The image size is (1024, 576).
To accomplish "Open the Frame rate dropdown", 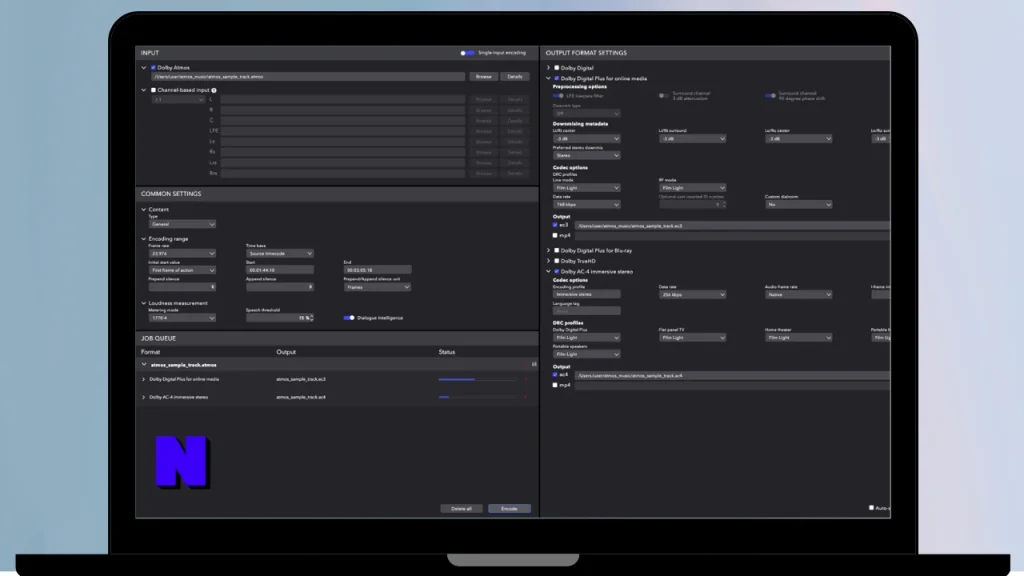I will tap(182, 253).
